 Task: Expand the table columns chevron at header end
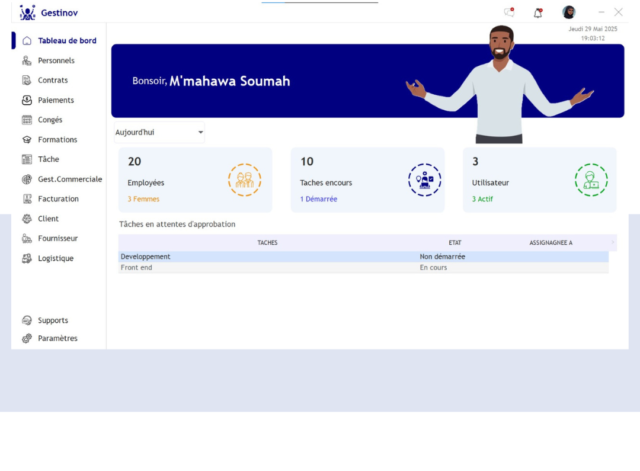613,242
